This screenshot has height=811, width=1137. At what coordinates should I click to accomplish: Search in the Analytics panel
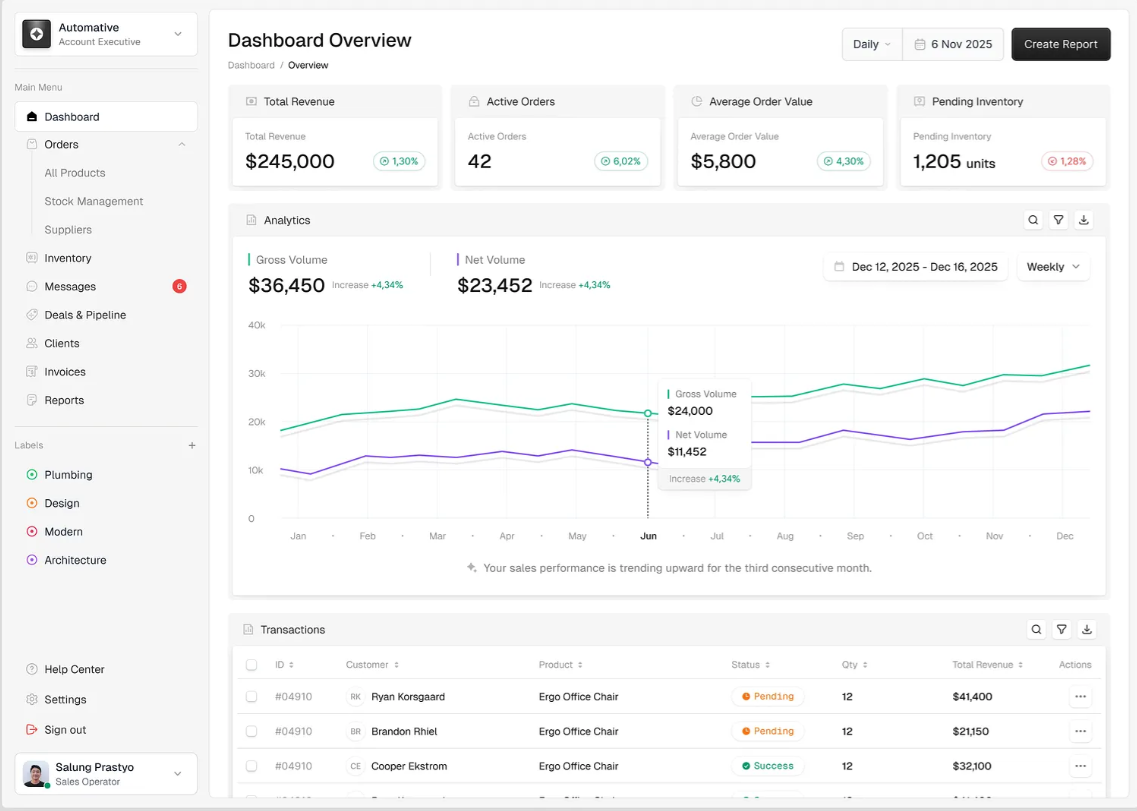(1033, 220)
